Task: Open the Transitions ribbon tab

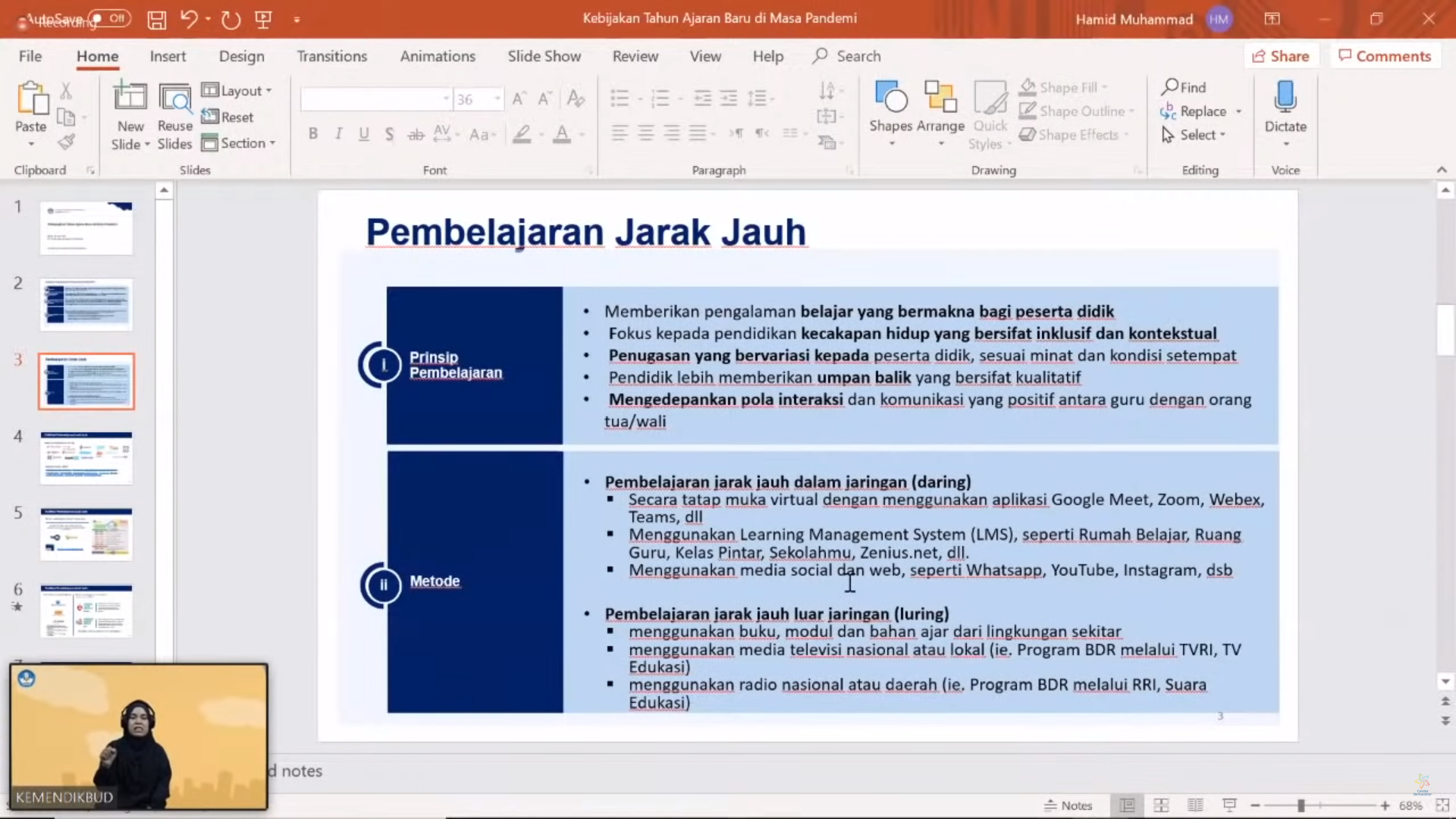Action: [331, 56]
